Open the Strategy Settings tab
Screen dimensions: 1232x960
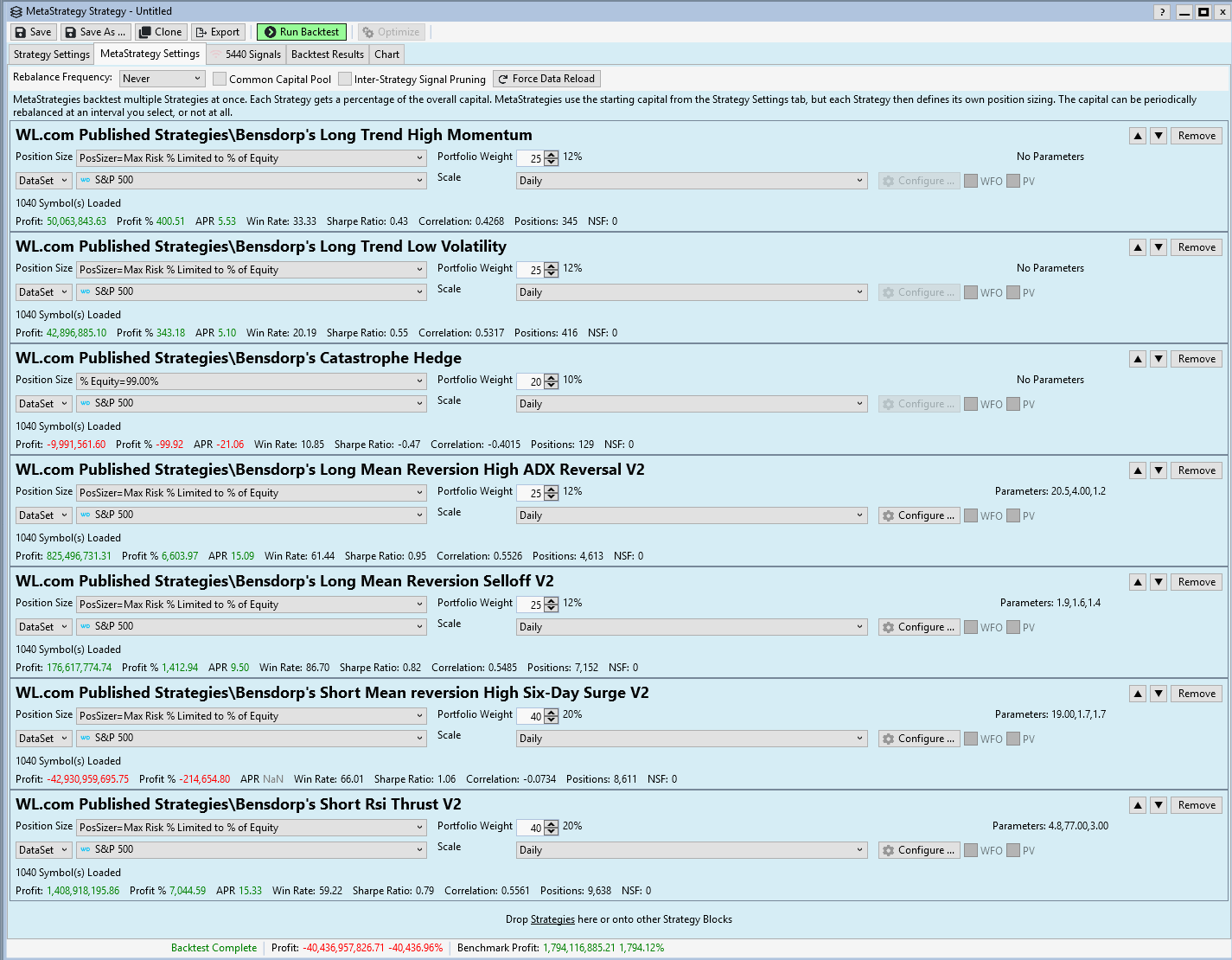[x=52, y=54]
